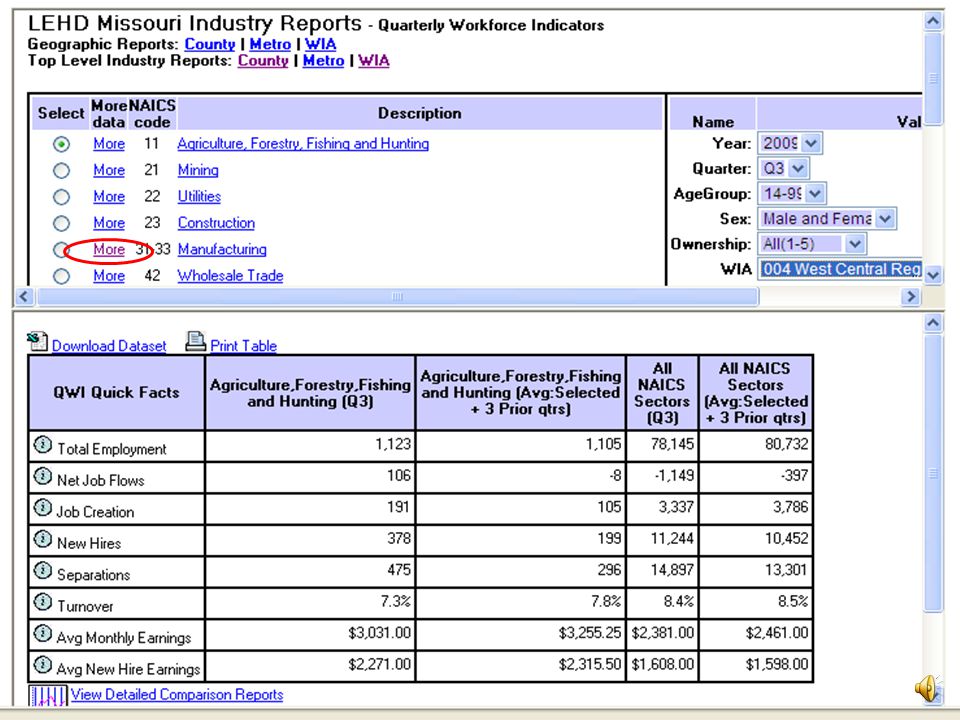Open the Manufacturing description link
This screenshot has width=960, height=720.
[222, 249]
